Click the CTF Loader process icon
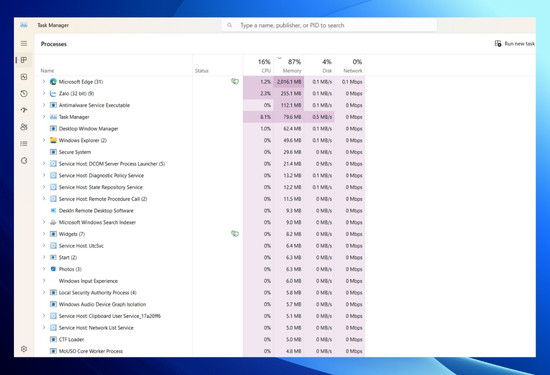 pos(53,340)
